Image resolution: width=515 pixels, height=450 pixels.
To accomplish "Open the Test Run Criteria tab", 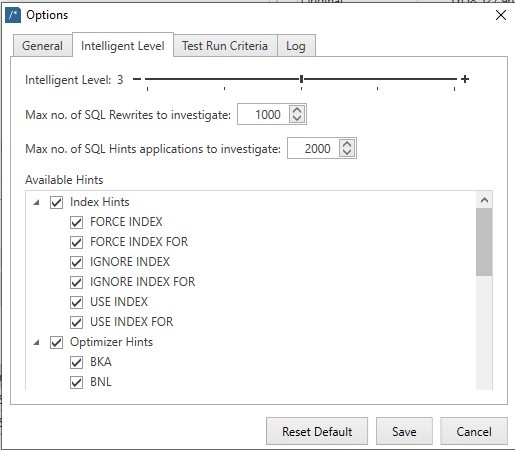I will click(x=225, y=46).
